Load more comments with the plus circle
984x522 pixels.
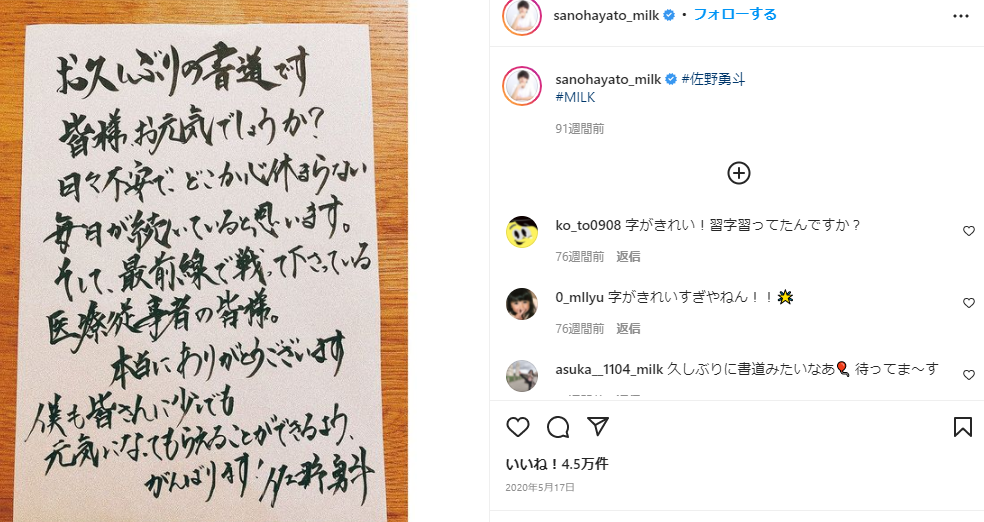pos(739,173)
